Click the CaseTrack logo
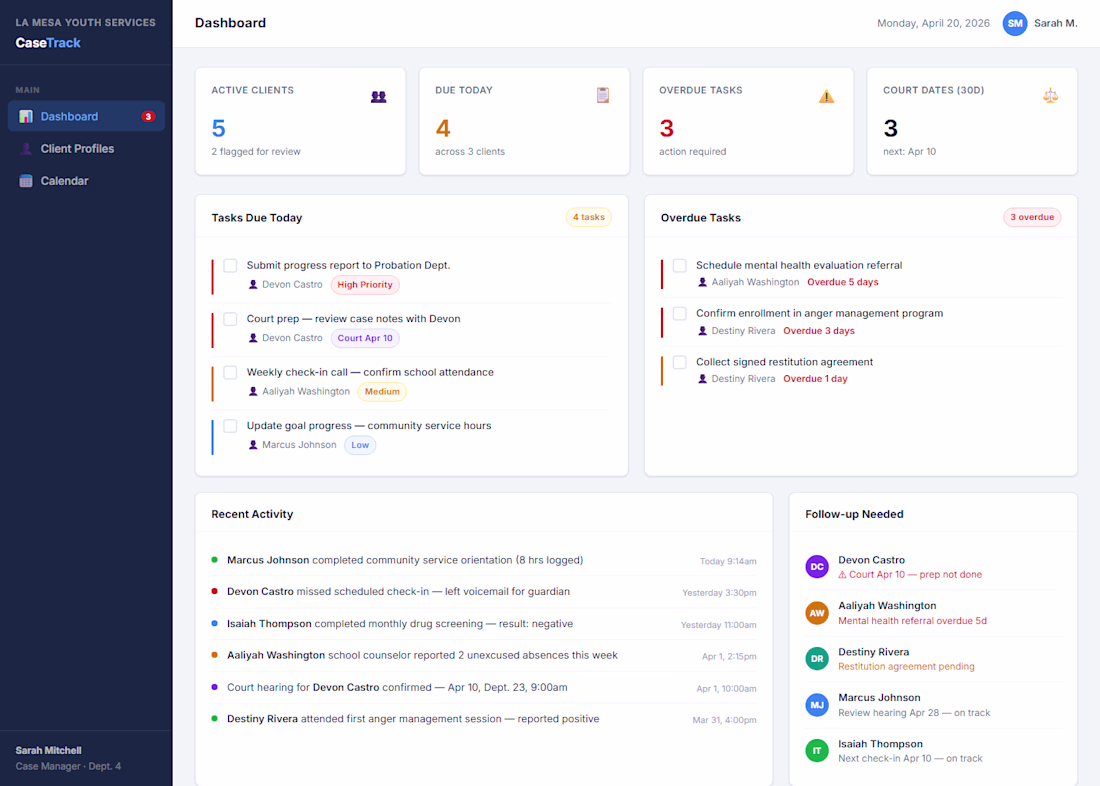1100x786 pixels. pos(48,43)
